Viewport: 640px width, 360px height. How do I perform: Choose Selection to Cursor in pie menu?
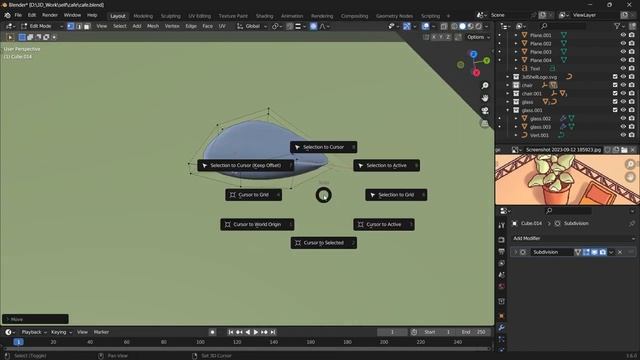(x=323, y=147)
